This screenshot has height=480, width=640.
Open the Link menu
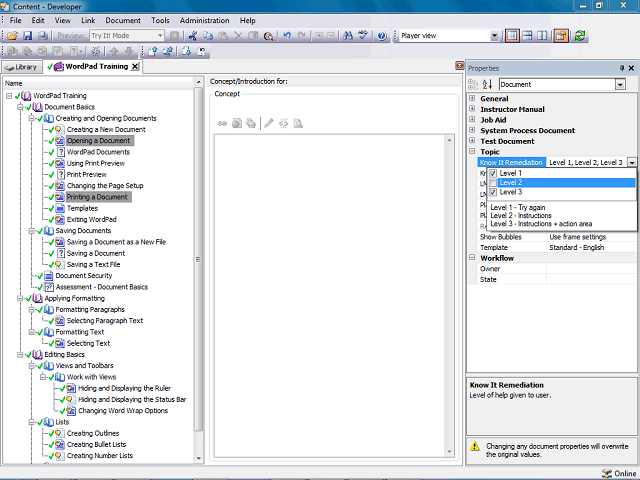pos(88,20)
